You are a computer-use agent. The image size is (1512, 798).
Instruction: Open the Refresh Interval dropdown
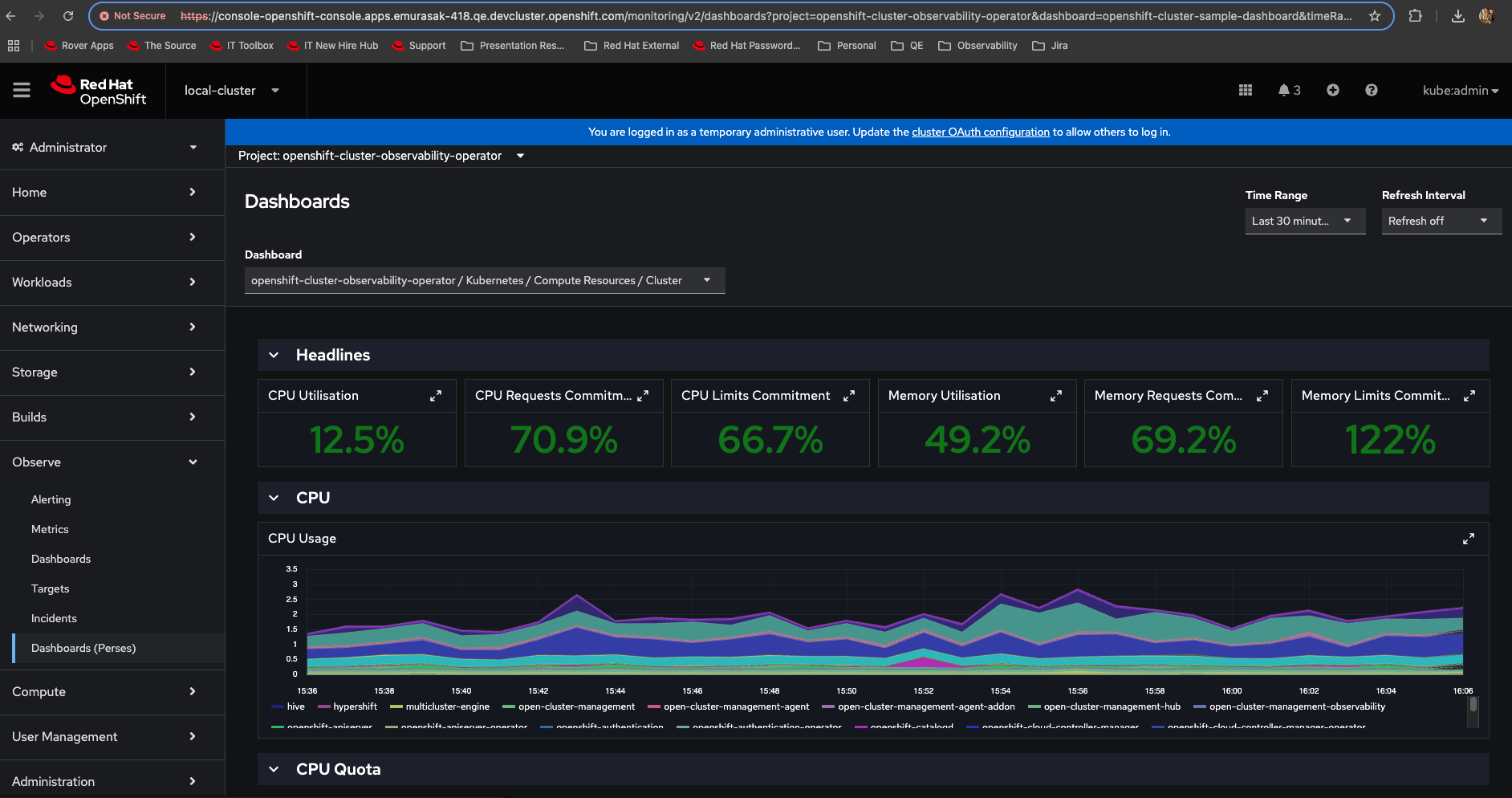[x=1441, y=221]
